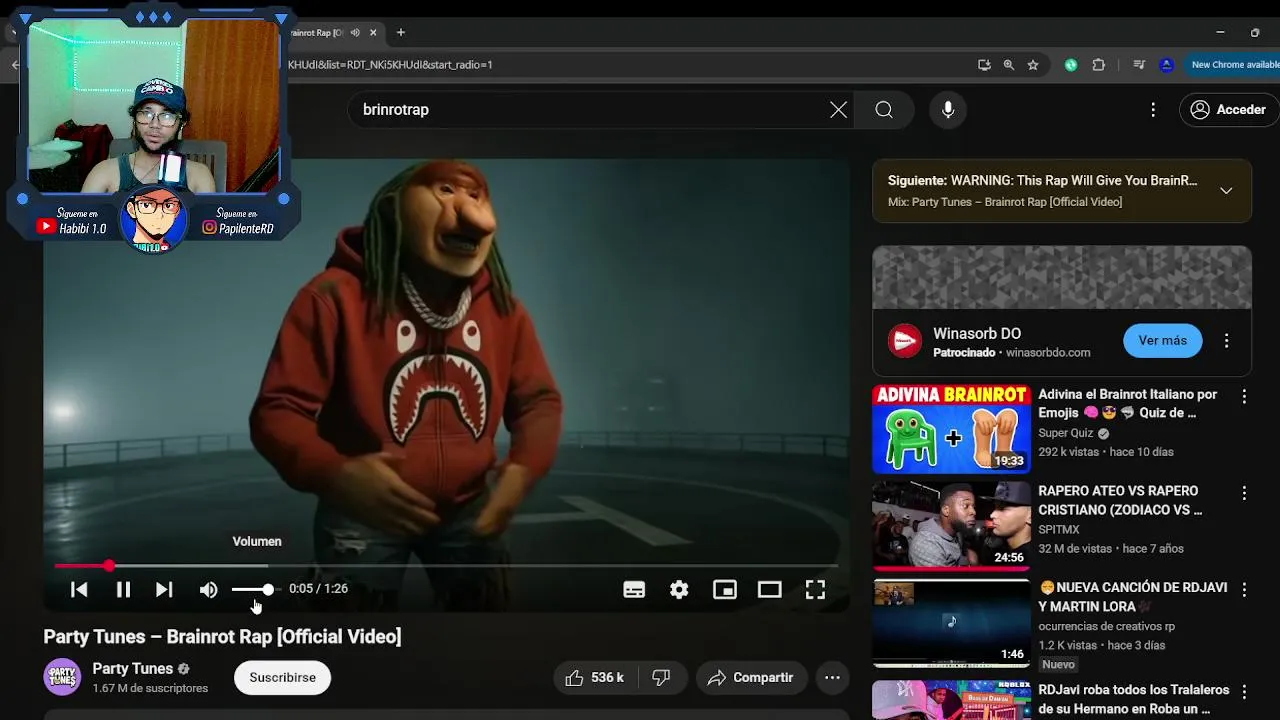The height and width of the screenshot is (720, 1280).
Task: Click ocurrencias de creativos rp channel
Action: (1106, 627)
